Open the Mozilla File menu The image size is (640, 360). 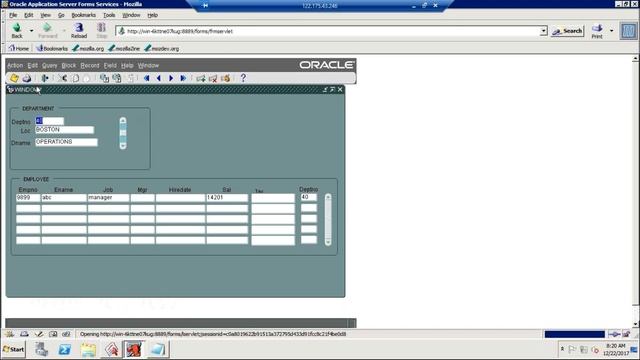point(13,15)
